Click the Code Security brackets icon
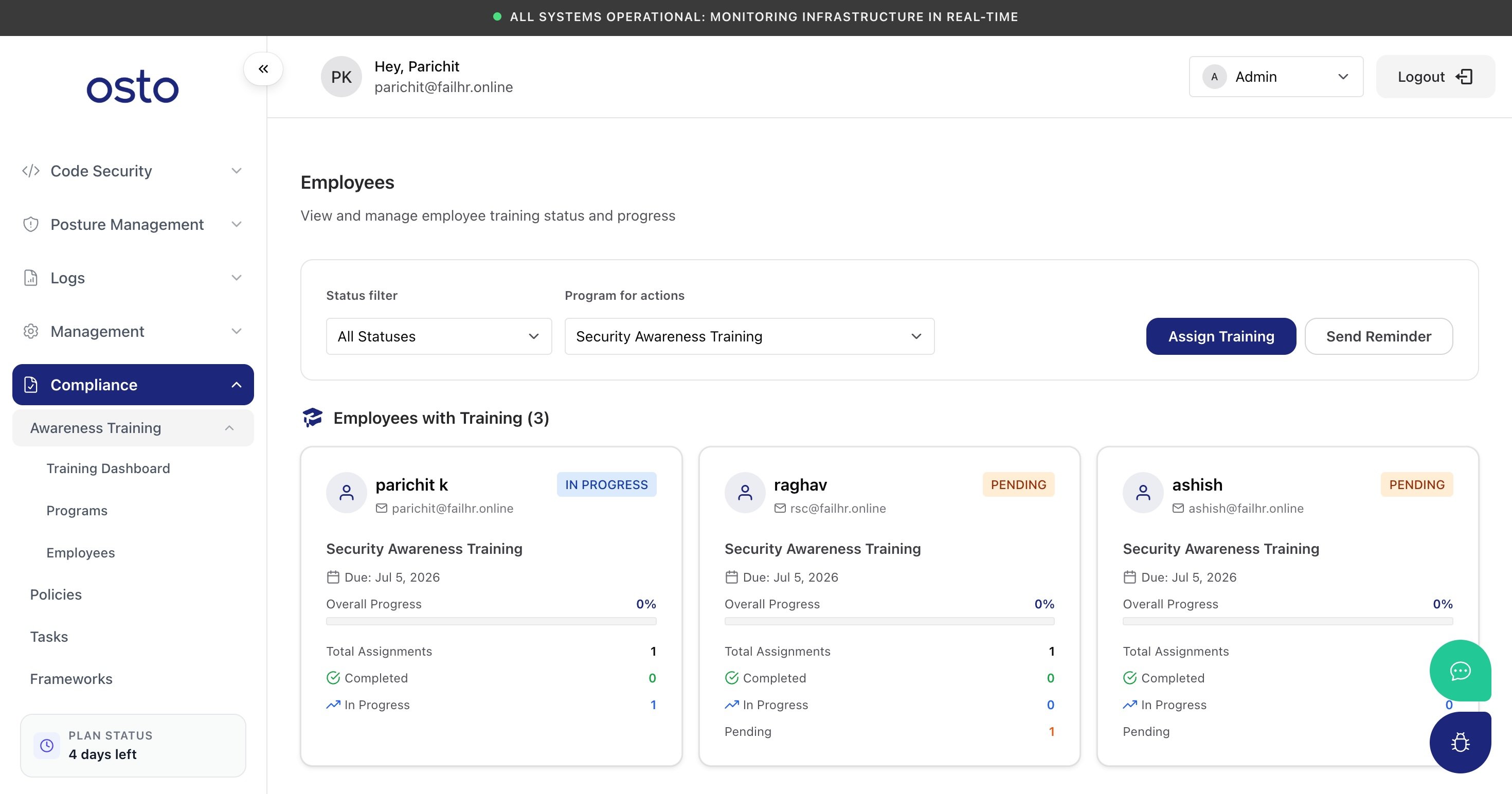 click(x=31, y=171)
